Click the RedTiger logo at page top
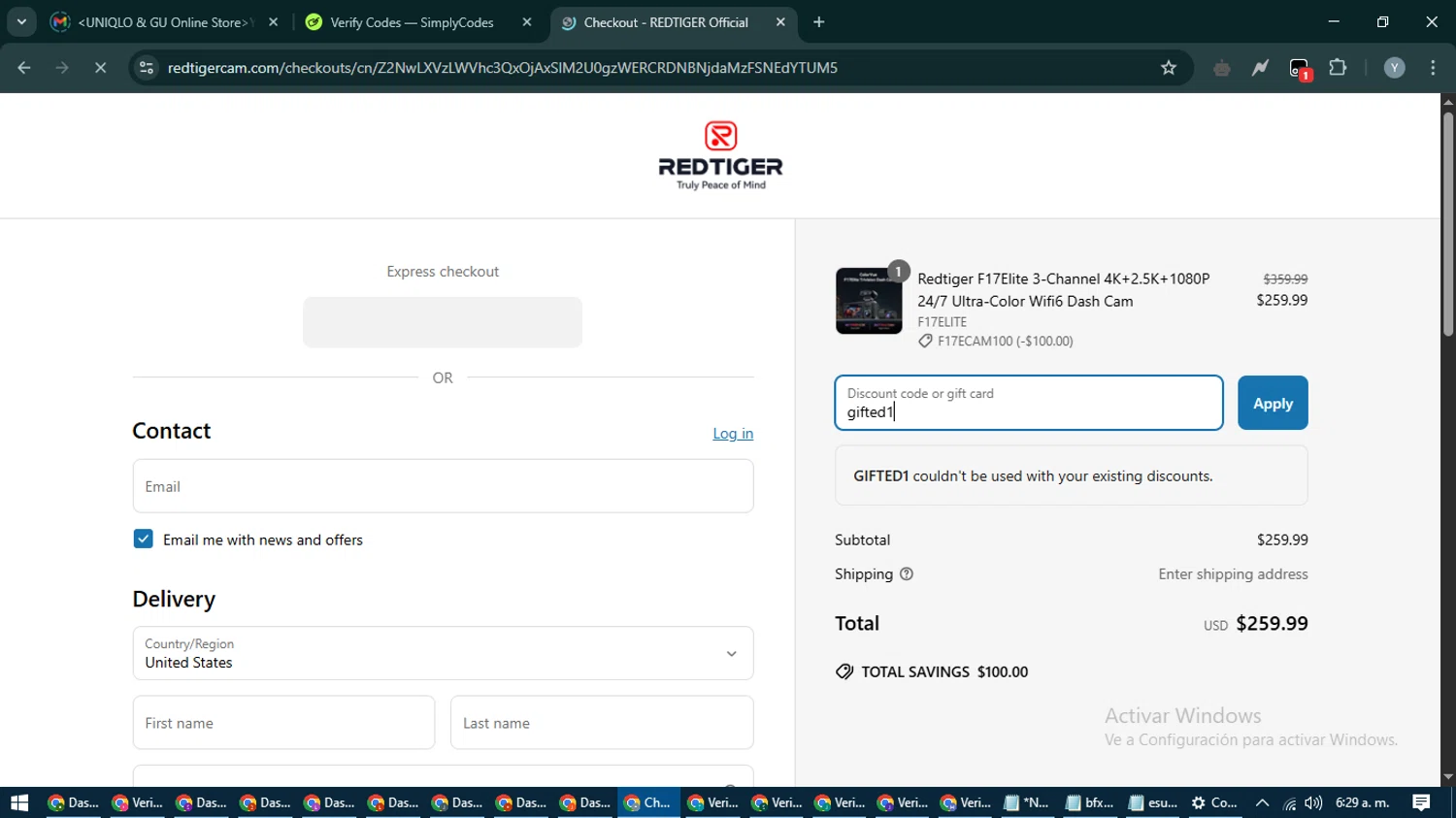1456x818 pixels. click(x=720, y=155)
